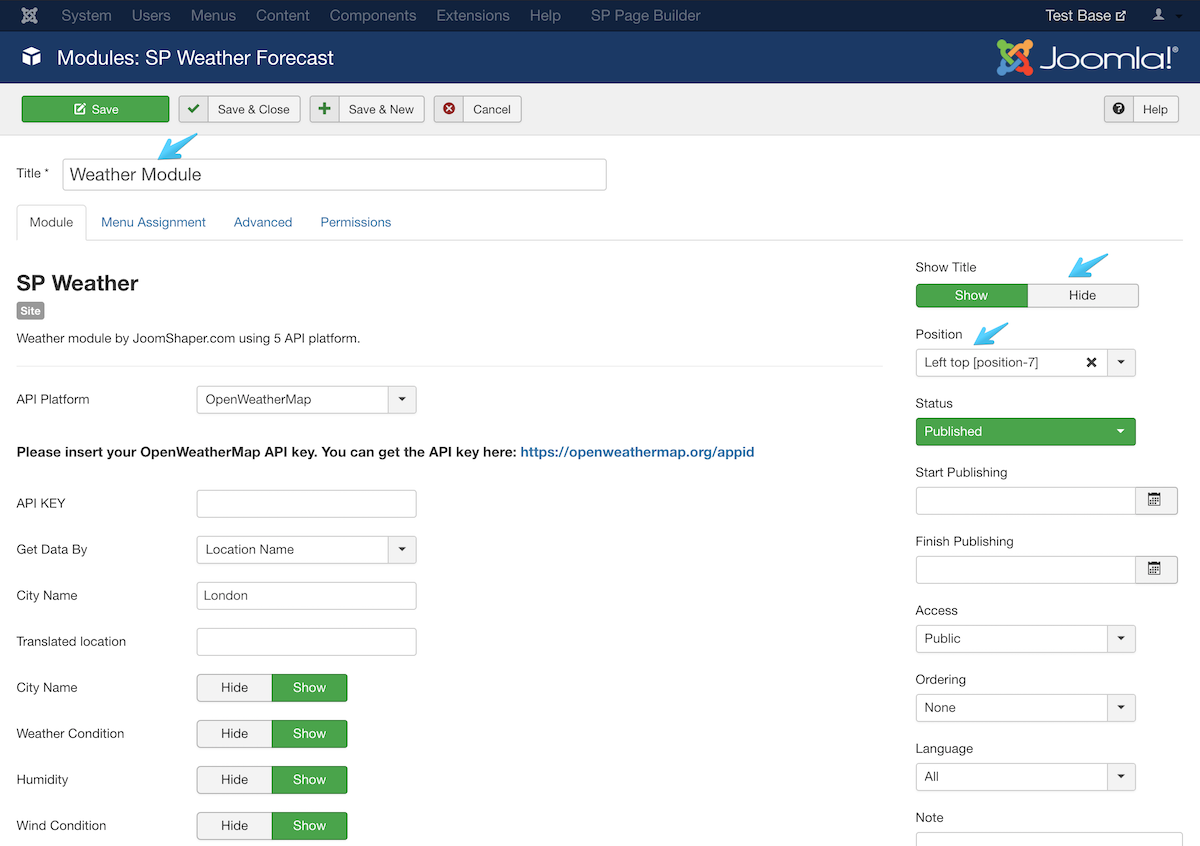This screenshot has width=1200, height=846.
Task: Click the question mark Help icon
Action: pyautogui.click(x=1118, y=109)
